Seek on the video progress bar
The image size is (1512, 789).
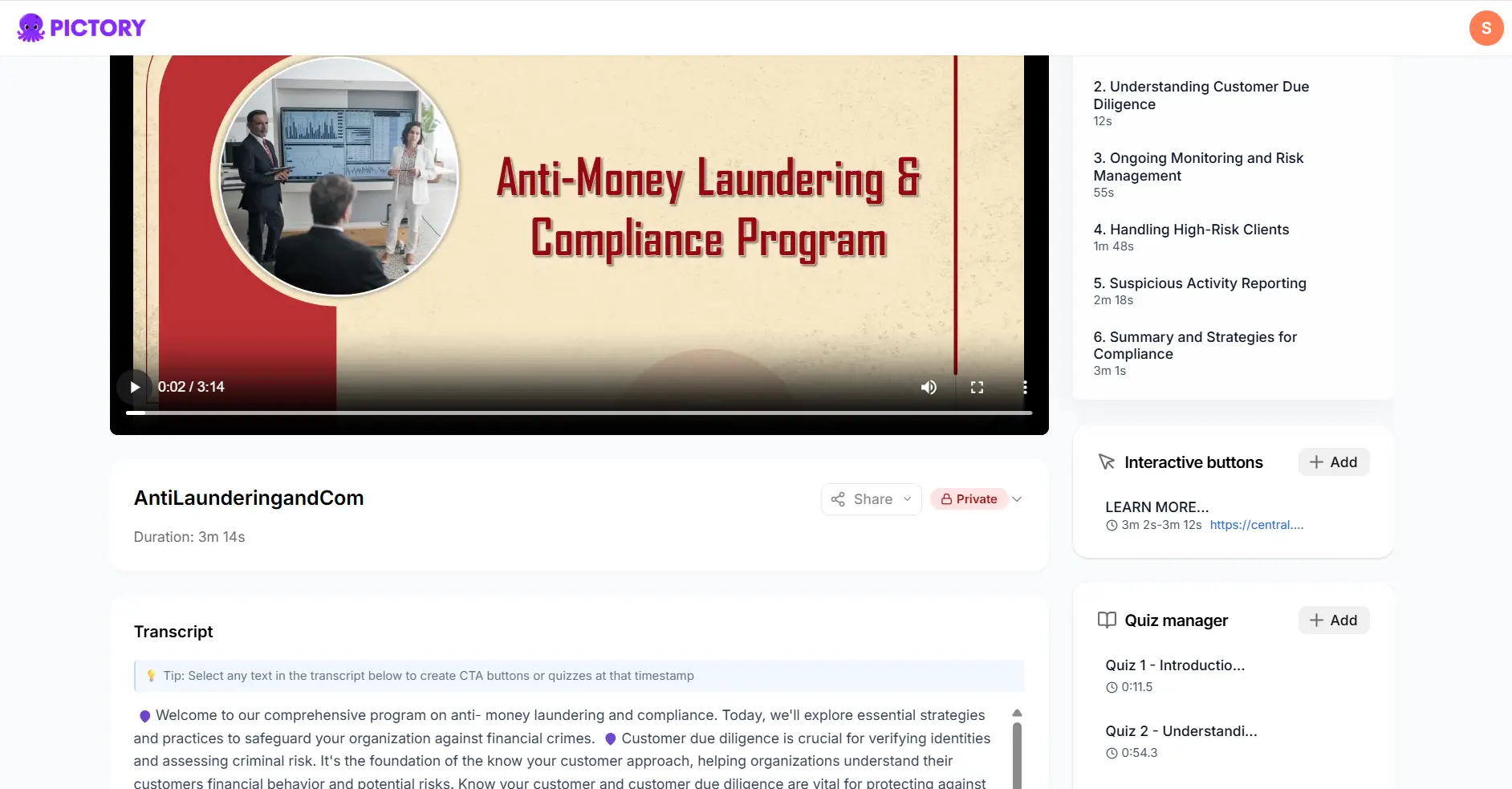tap(579, 413)
